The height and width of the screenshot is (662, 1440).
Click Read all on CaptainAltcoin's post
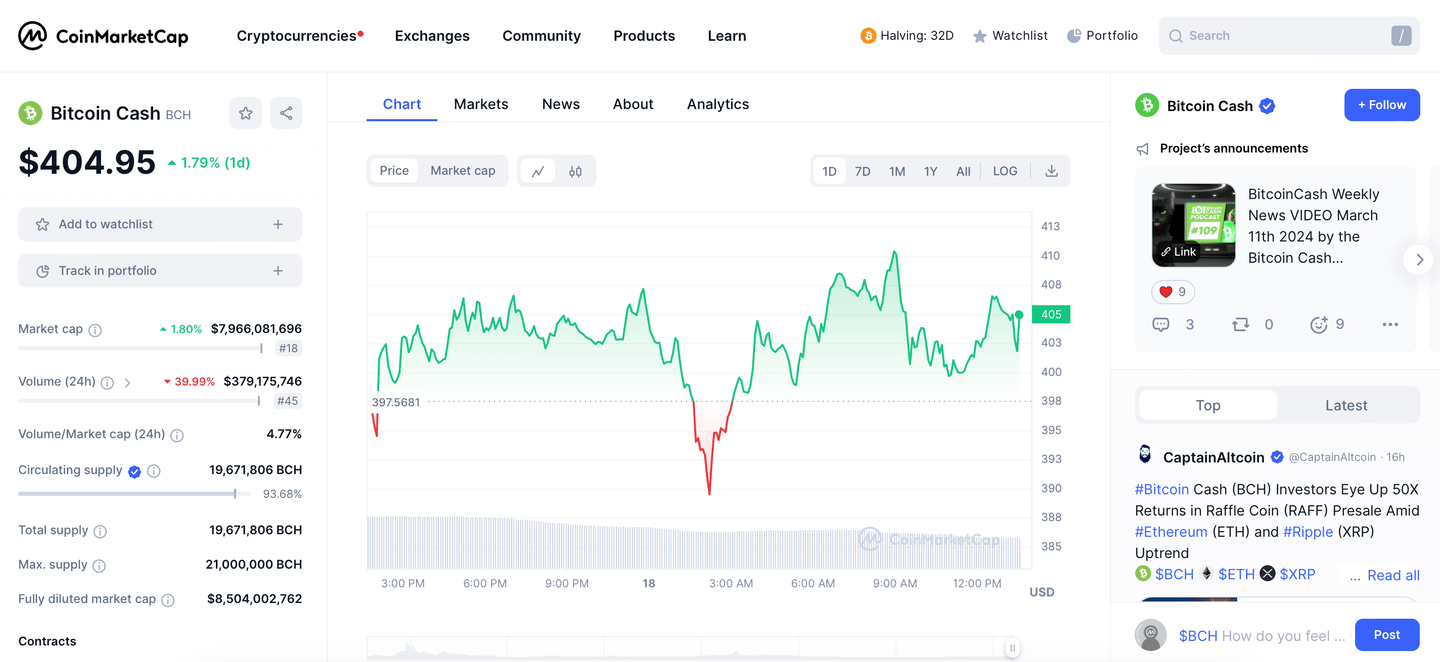point(1393,575)
